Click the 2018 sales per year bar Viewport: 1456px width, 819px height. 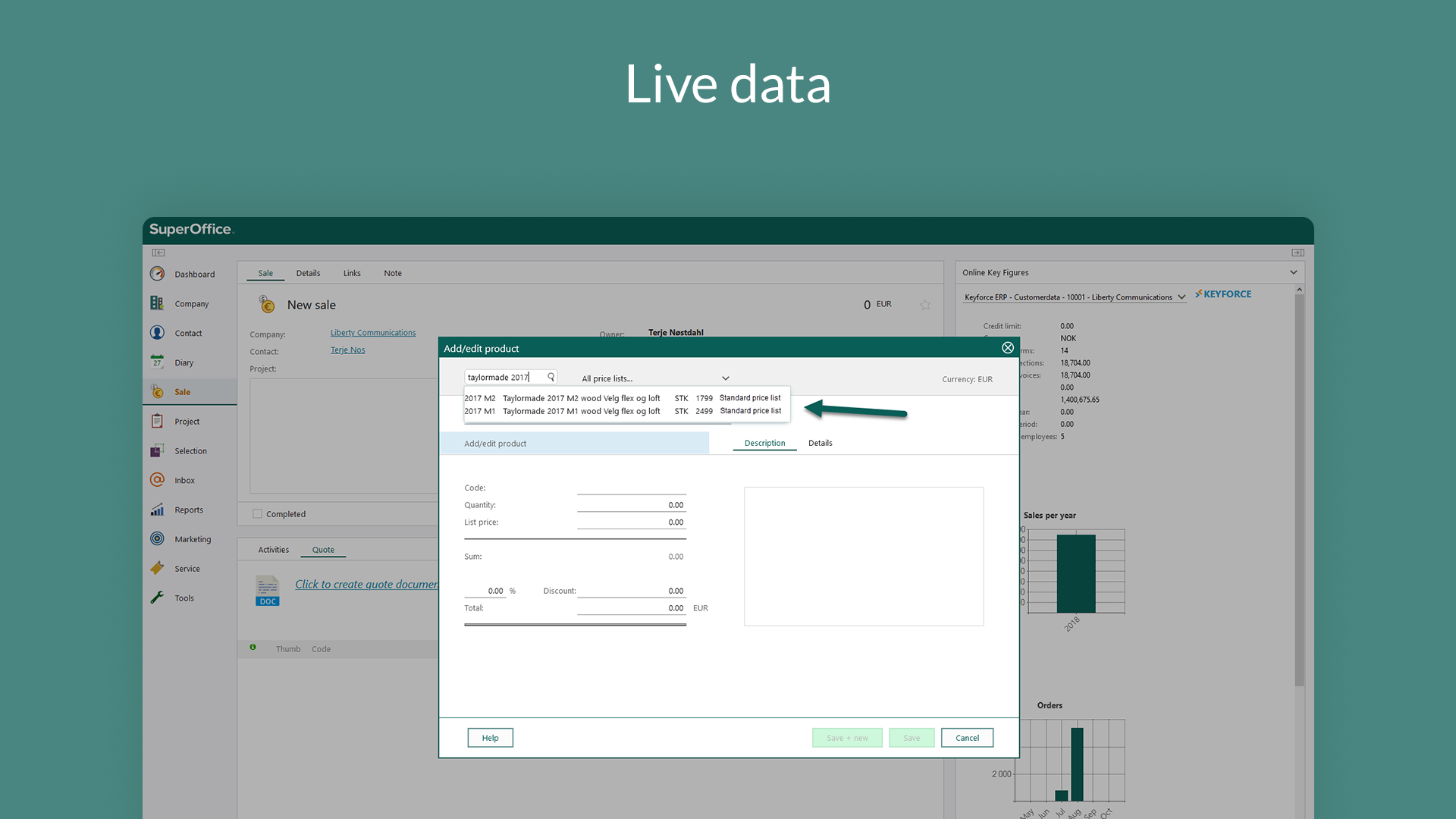coord(1075,573)
